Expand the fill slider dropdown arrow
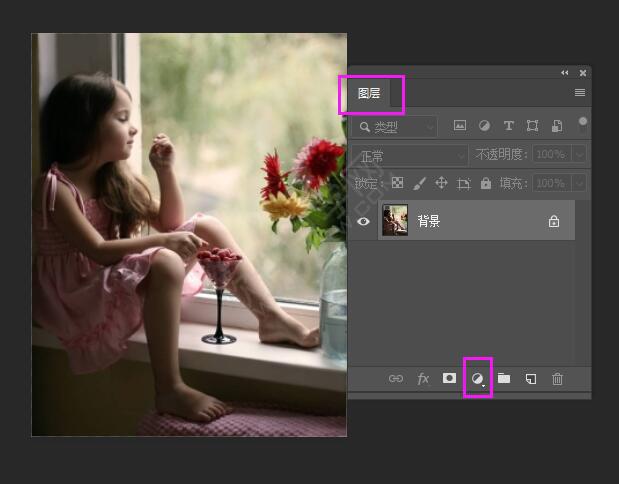This screenshot has height=484, width=619. [x=579, y=183]
